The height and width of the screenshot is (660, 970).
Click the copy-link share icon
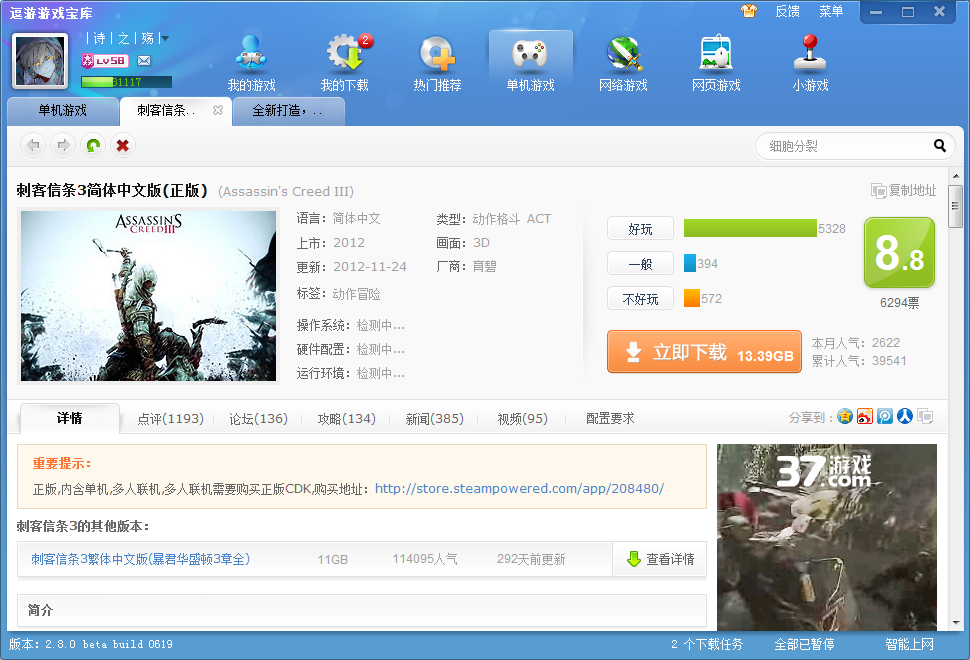pyautogui.click(x=925, y=416)
